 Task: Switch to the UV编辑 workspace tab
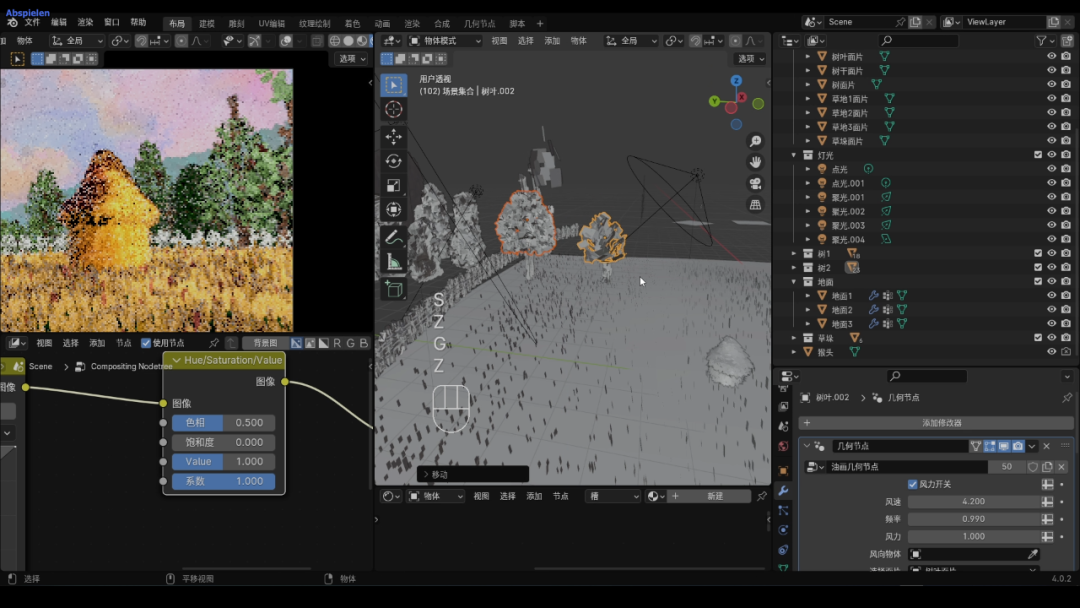(271, 24)
